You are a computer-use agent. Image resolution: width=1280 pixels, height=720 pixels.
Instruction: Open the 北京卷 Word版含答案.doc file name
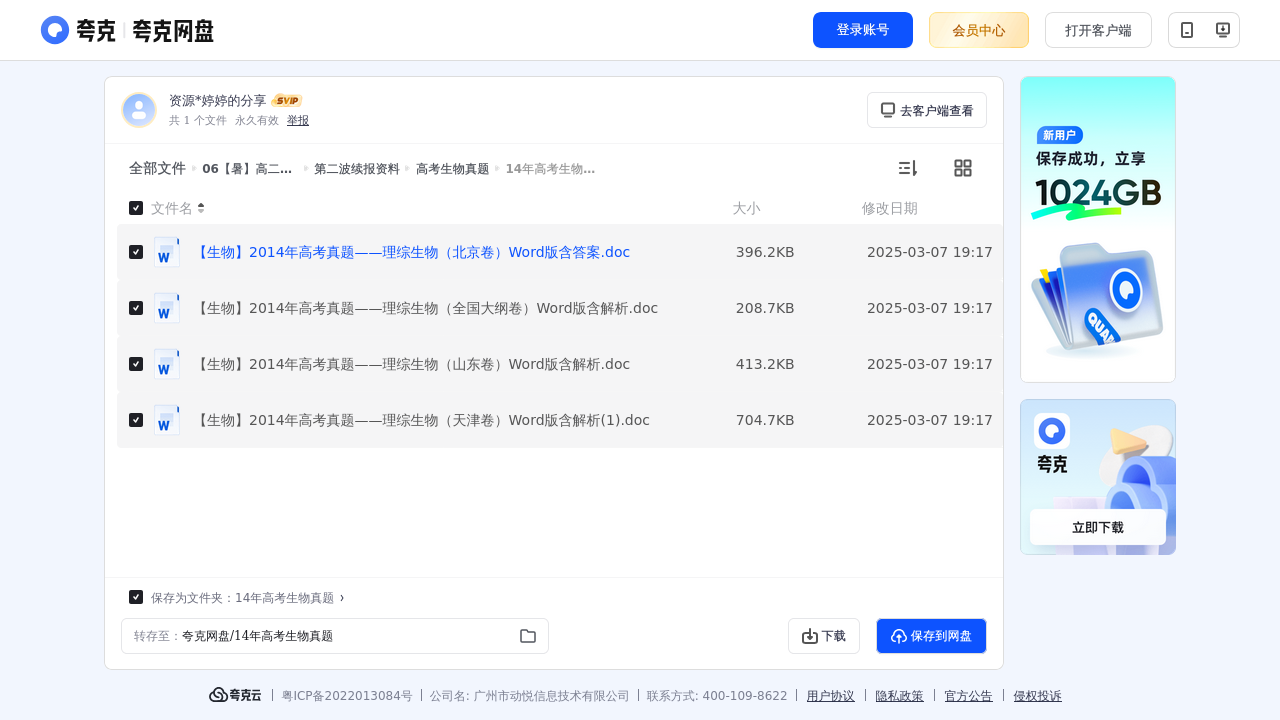click(412, 252)
